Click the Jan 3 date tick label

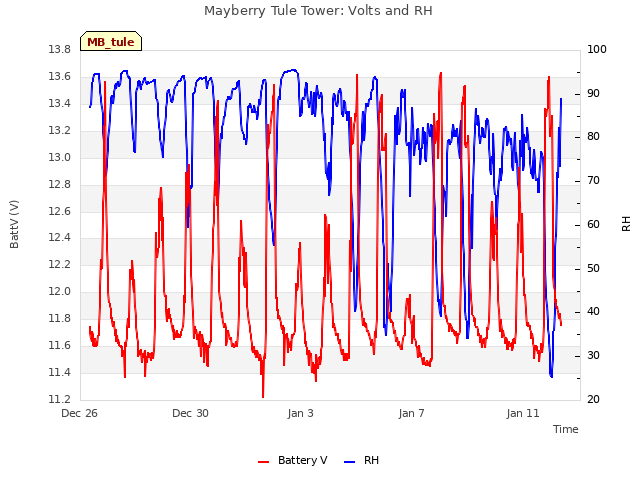pos(300,413)
